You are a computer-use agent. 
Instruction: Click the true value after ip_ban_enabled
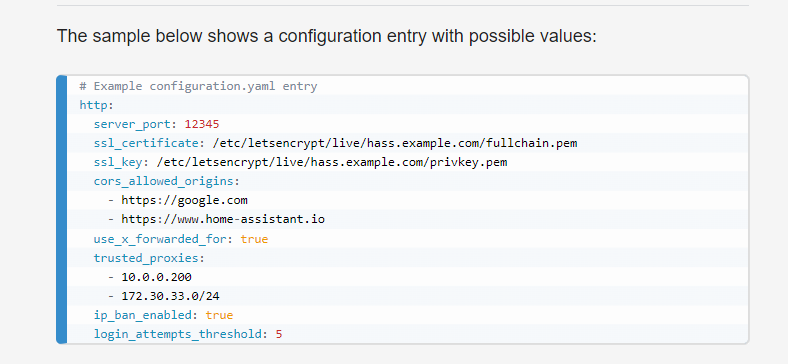pos(219,315)
